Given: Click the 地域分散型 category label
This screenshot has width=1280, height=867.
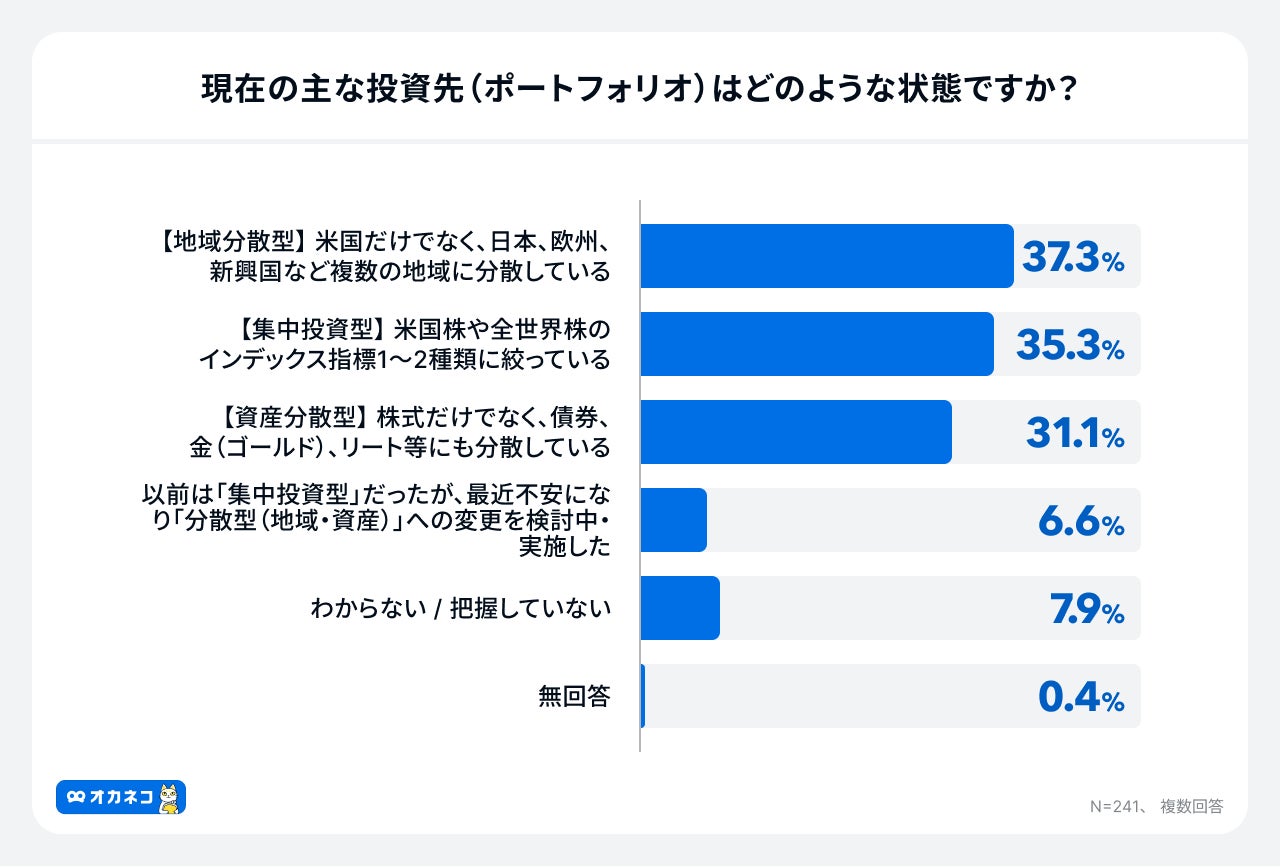Looking at the screenshot, I should tap(381, 256).
